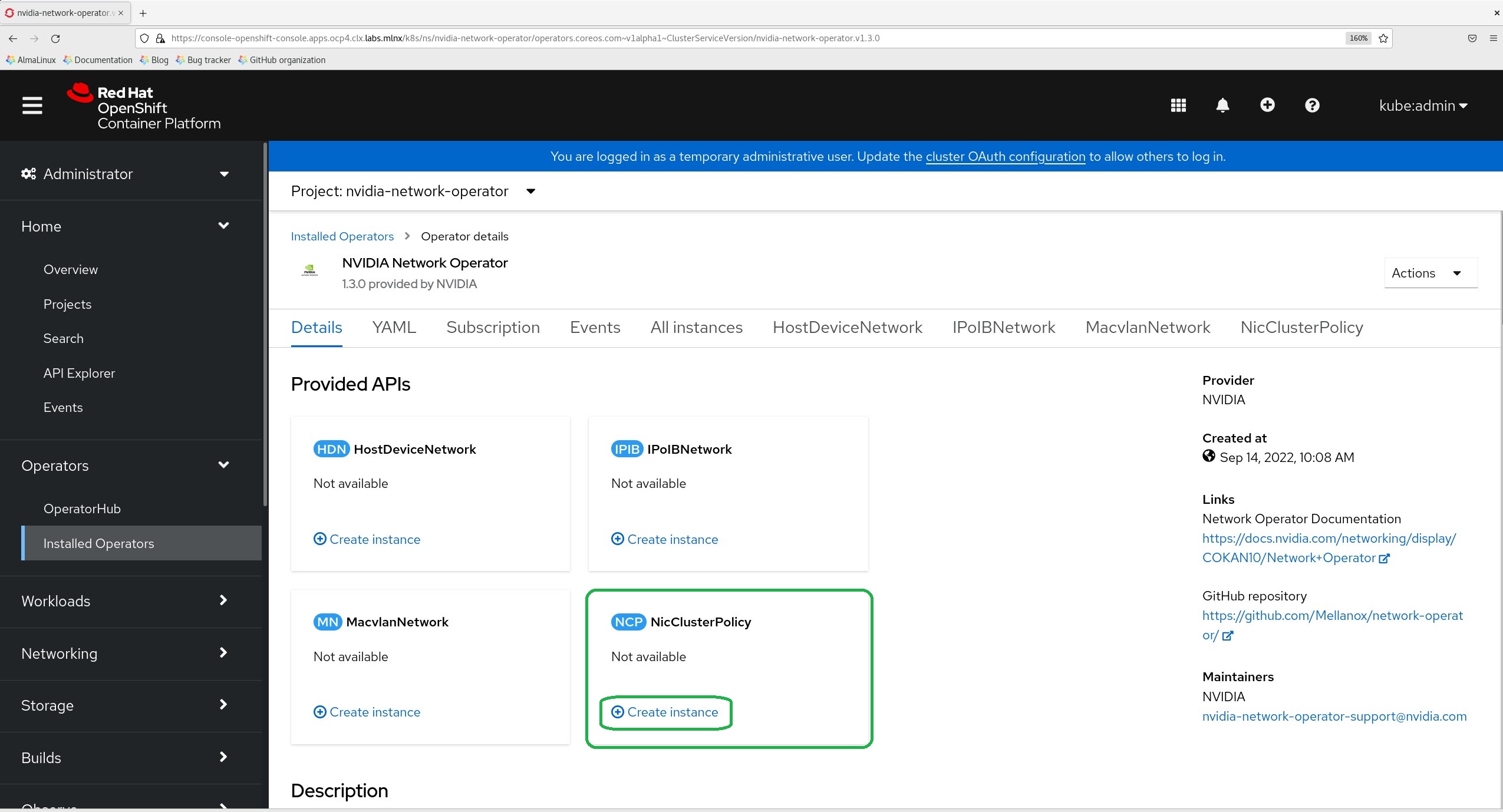This screenshot has width=1503, height=812.
Task: Open the notifications bell
Action: click(x=1222, y=105)
